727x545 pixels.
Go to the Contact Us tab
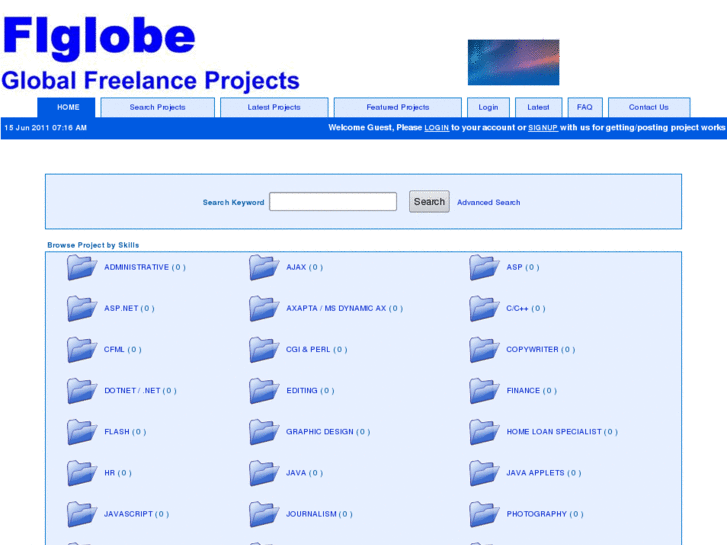pos(649,107)
